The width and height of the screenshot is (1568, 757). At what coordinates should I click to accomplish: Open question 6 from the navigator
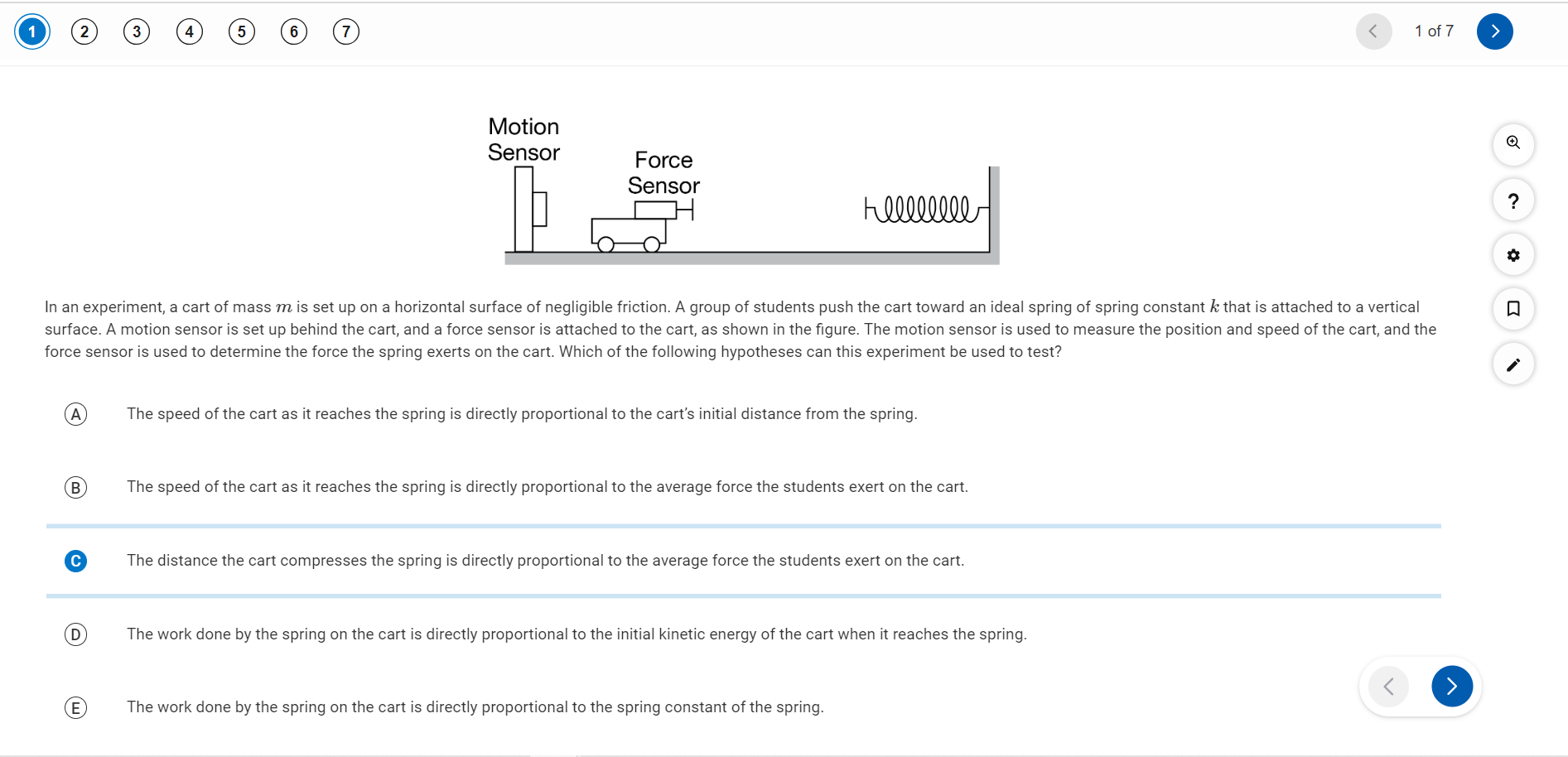pyautogui.click(x=293, y=31)
